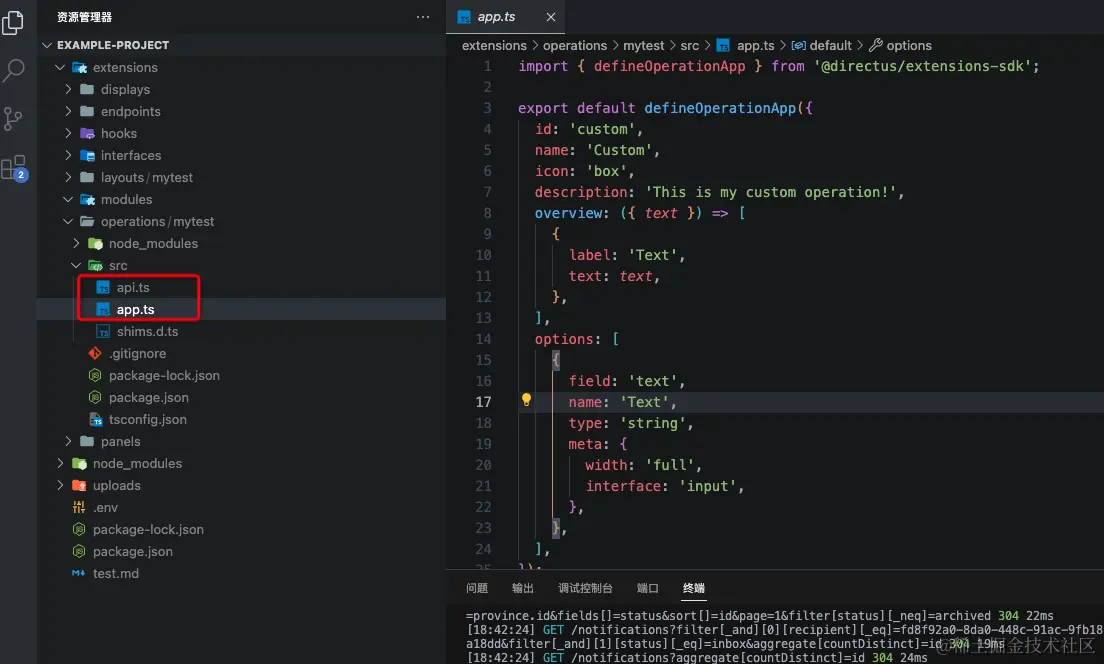Switch to the 输出 panel tab
1104x664 pixels.
coord(522,588)
